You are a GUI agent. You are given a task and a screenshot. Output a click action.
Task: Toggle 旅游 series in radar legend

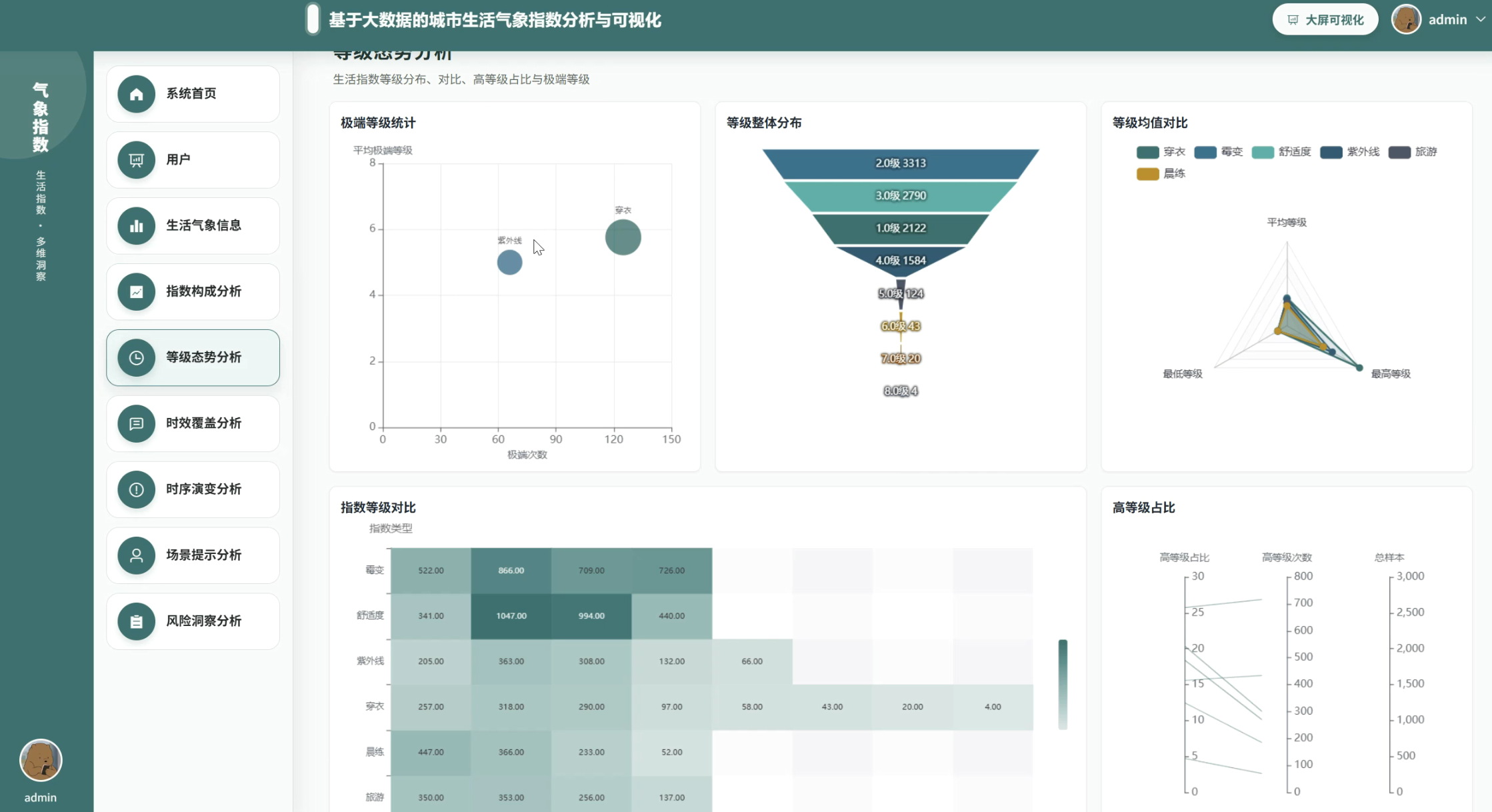(x=1413, y=152)
